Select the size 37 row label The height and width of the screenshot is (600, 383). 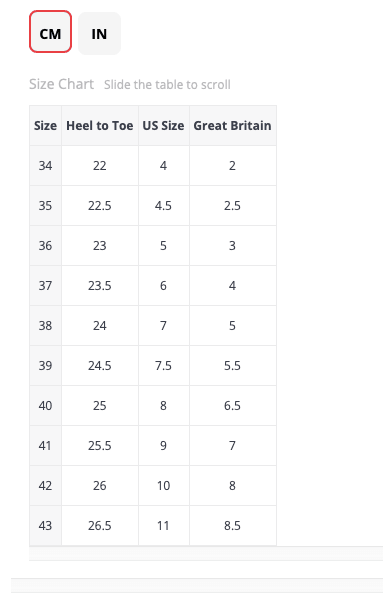point(45,285)
